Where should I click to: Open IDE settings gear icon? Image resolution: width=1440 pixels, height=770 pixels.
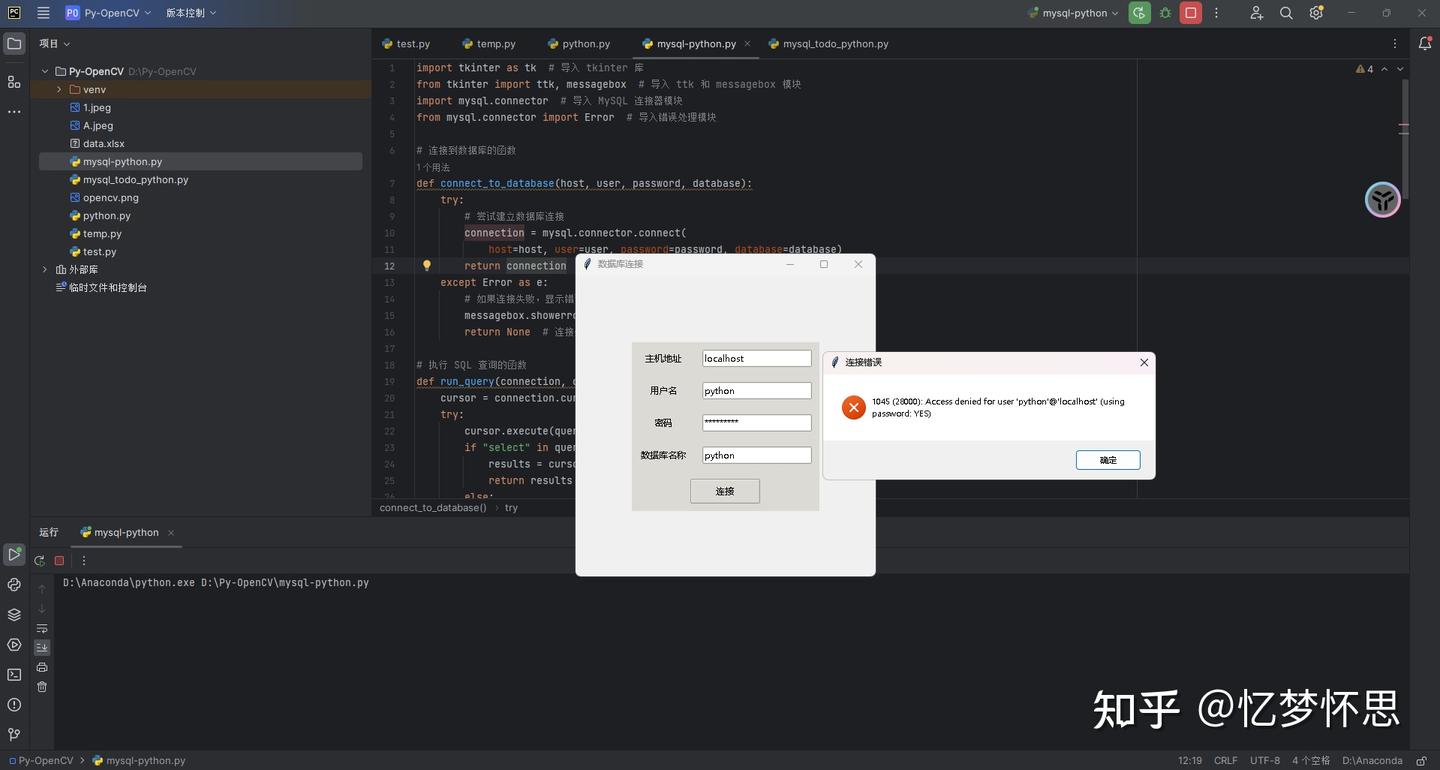pos(1316,13)
